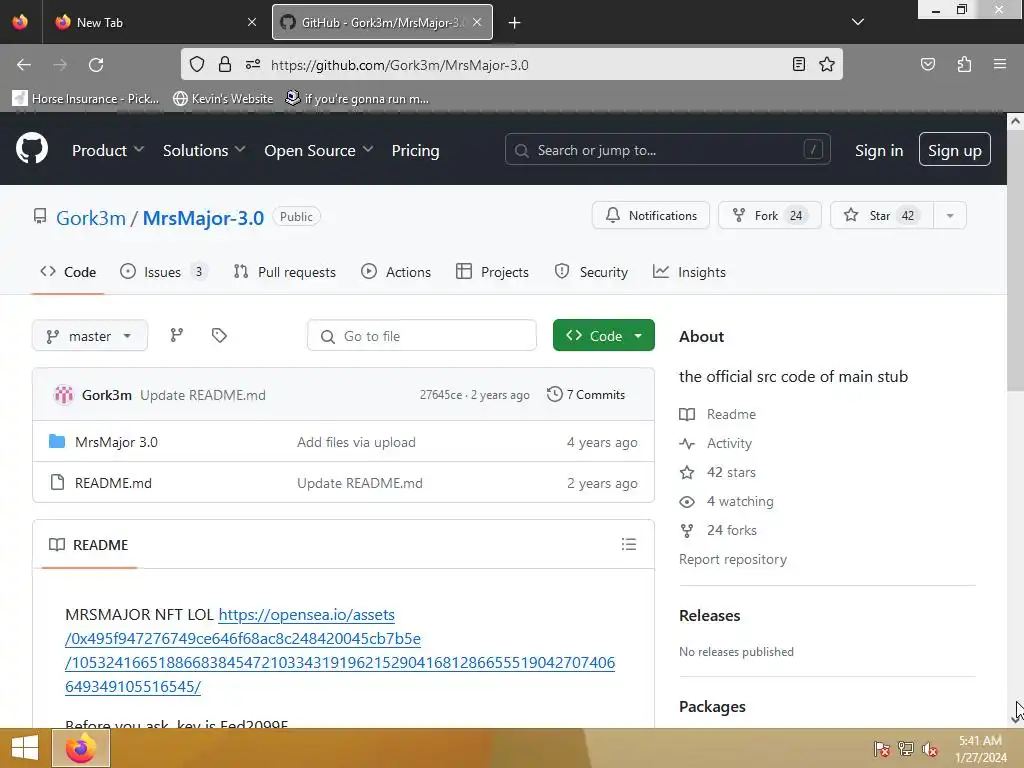Switch to the Insights tab
The width and height of the screenshot is (1024, 768).
pyautogui.click(x=690, y=272)
